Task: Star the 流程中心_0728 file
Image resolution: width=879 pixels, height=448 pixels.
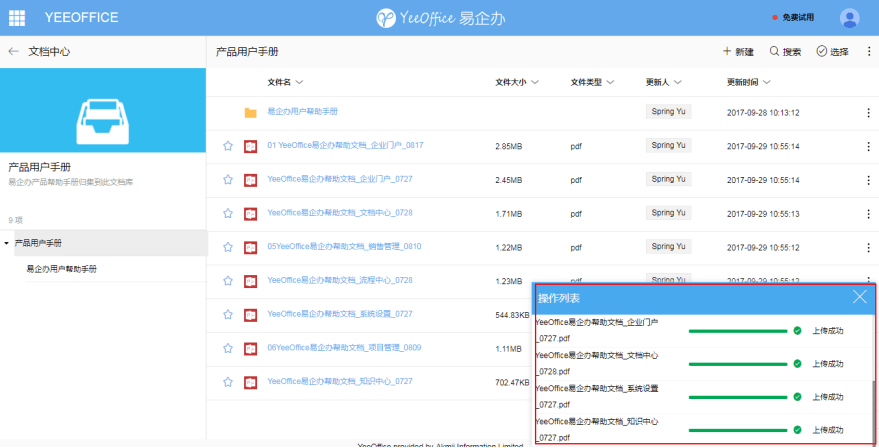Action: [x=228, y=280]
